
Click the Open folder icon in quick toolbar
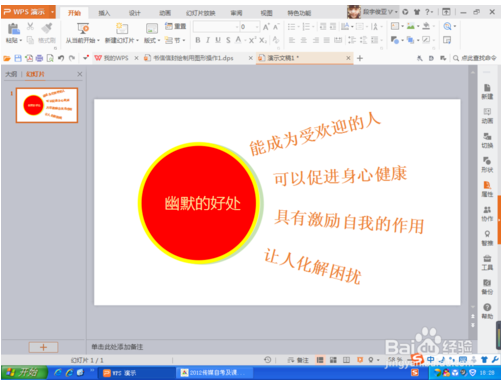[7, 58]
